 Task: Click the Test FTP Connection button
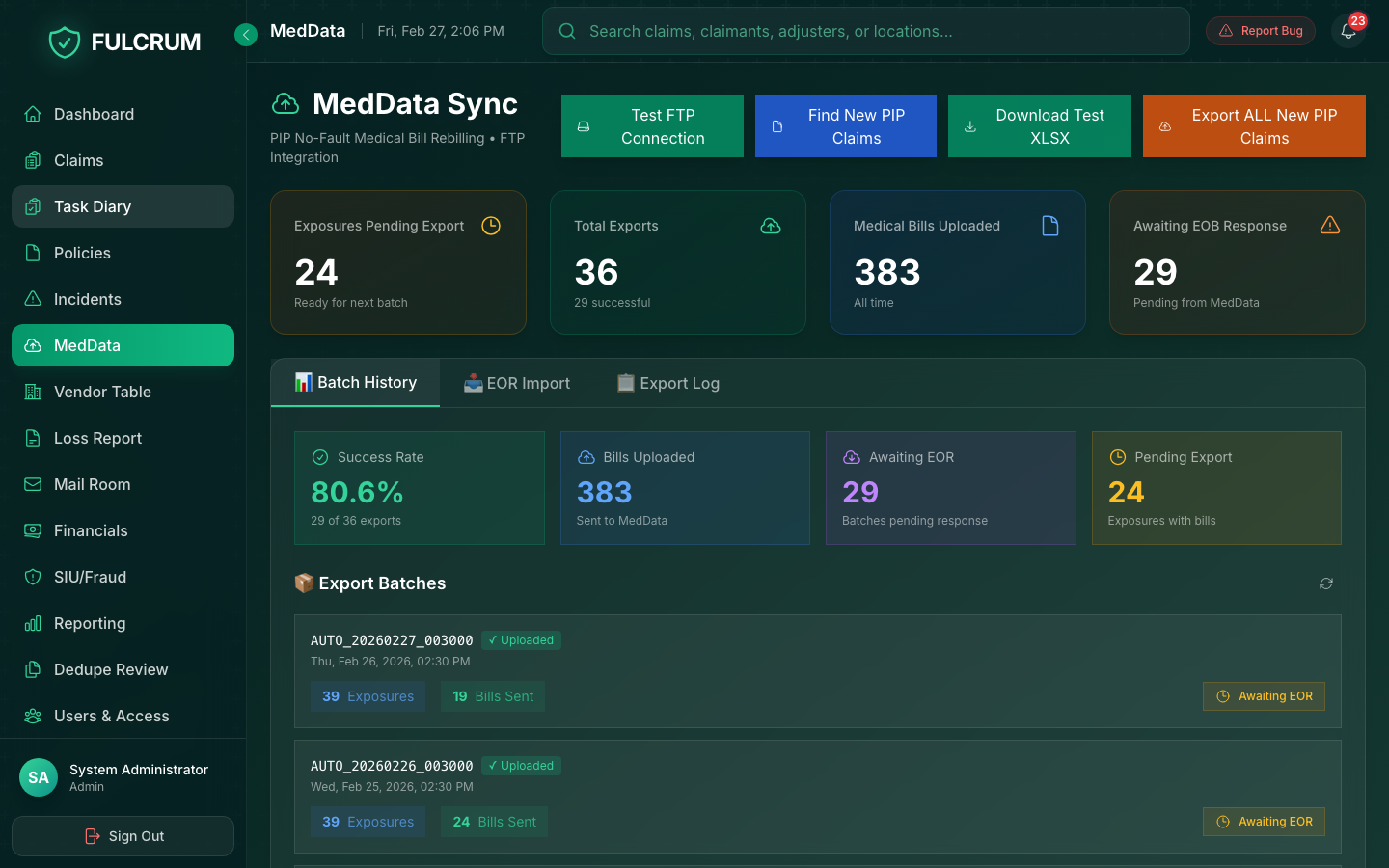(652, 126)
